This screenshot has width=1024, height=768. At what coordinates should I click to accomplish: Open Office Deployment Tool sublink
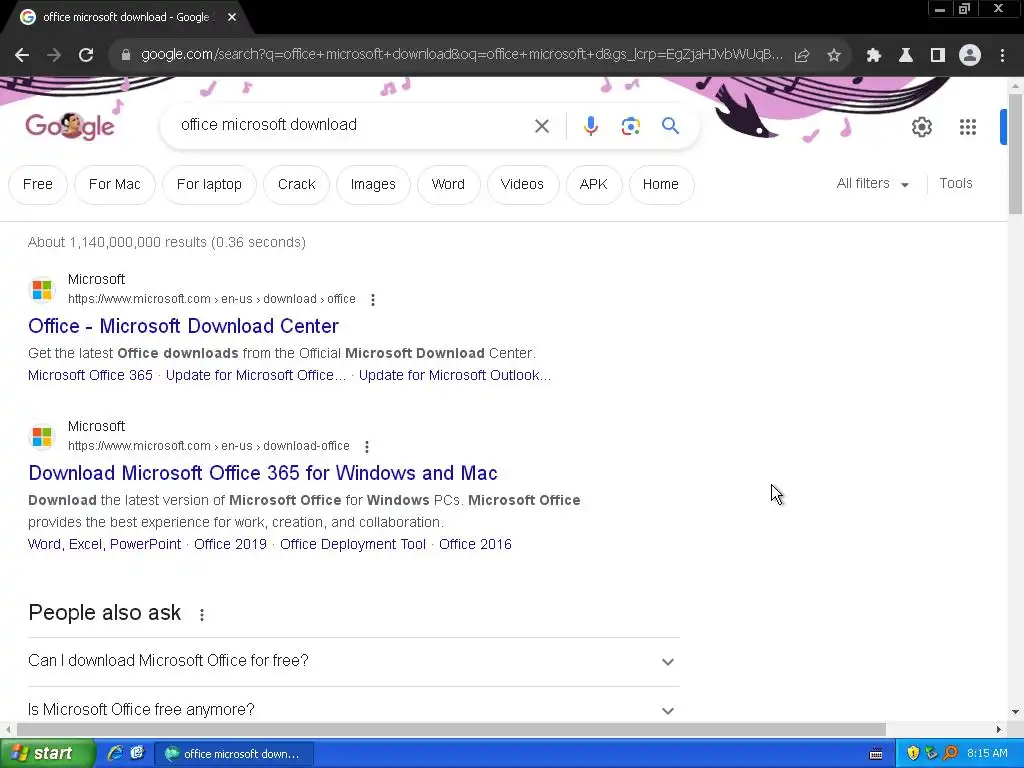click(353, 545)
